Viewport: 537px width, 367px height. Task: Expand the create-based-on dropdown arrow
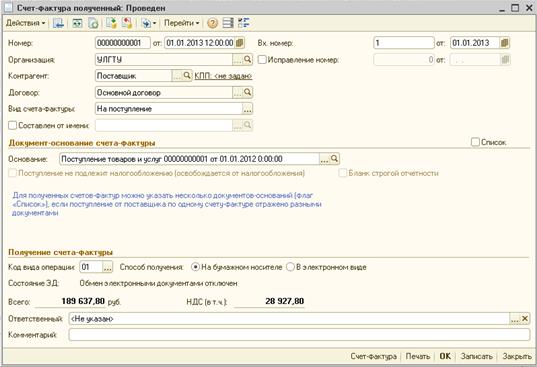tap(154, 23)
